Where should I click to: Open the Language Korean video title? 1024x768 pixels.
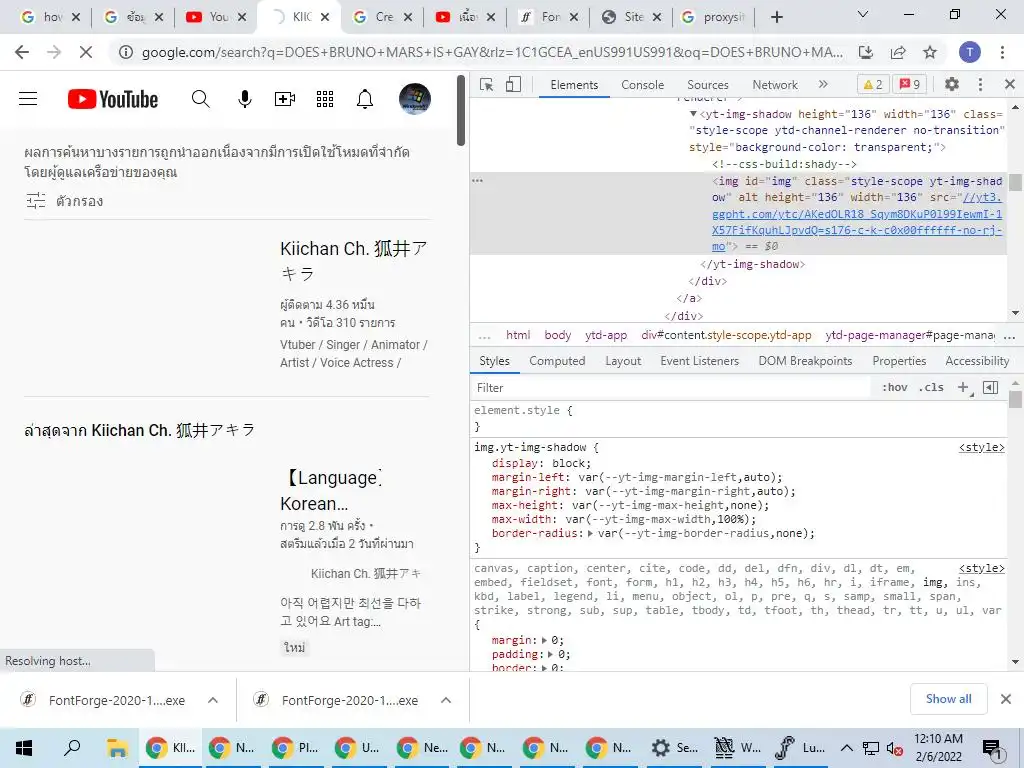tap(330, 490)
